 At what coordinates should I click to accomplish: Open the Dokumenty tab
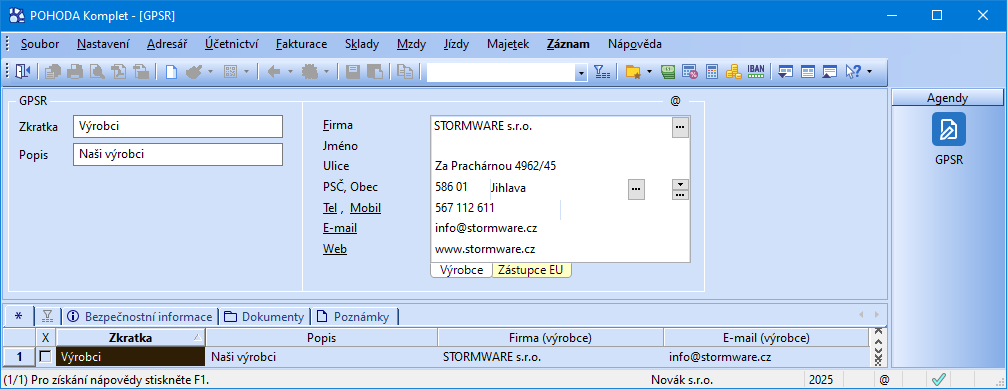pyautogui.click(x=265, y=316)
